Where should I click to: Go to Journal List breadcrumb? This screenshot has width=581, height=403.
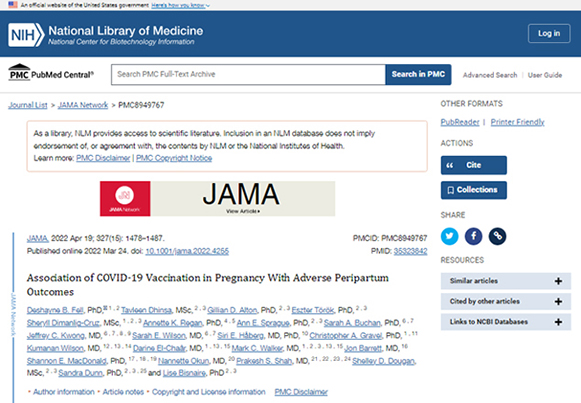28,105
